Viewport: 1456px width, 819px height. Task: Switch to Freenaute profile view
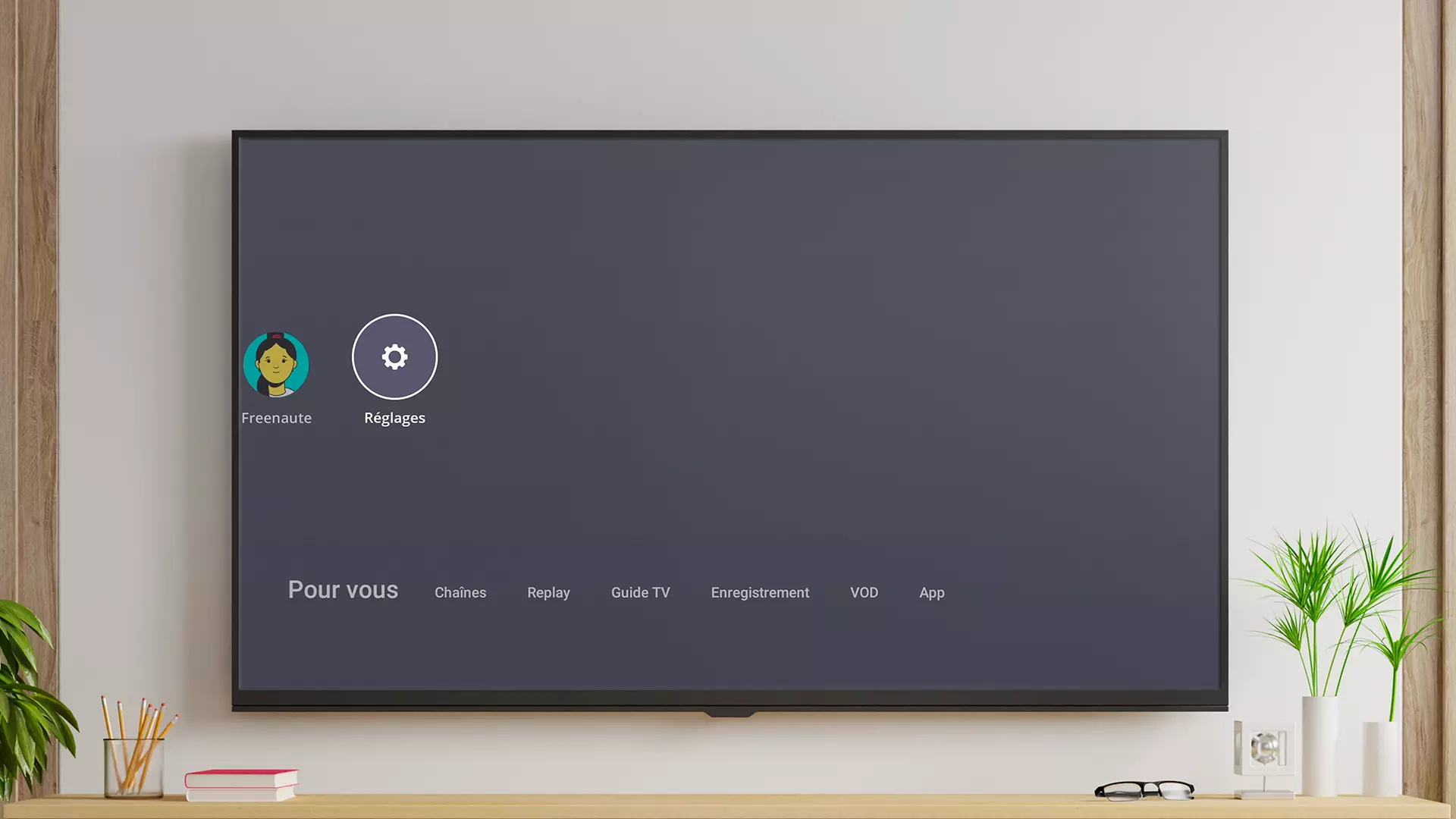(276, 363)
